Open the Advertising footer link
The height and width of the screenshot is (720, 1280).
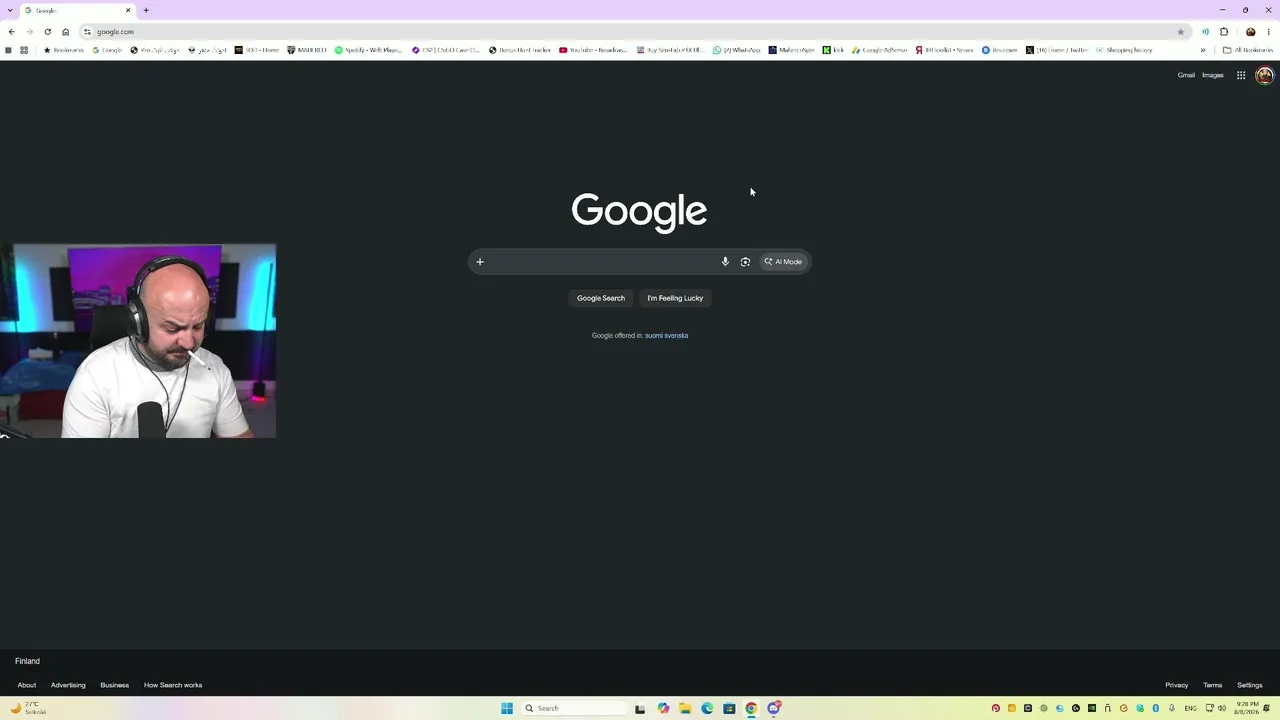click(68, 685)
